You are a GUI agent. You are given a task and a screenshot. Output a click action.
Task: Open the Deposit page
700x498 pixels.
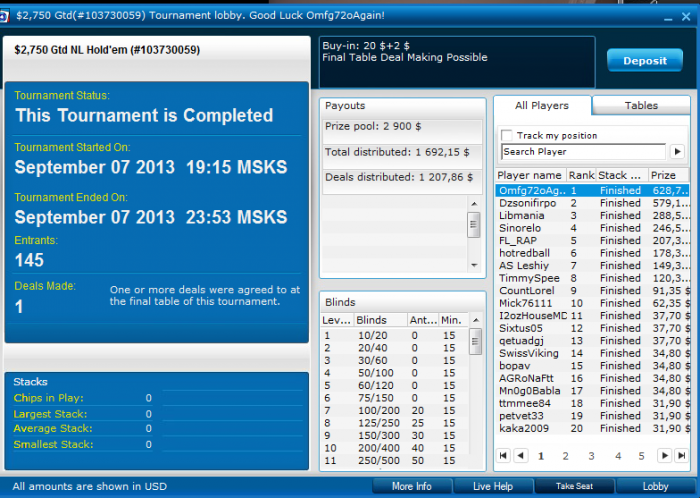pyautogui.click(x=645, y=61)
